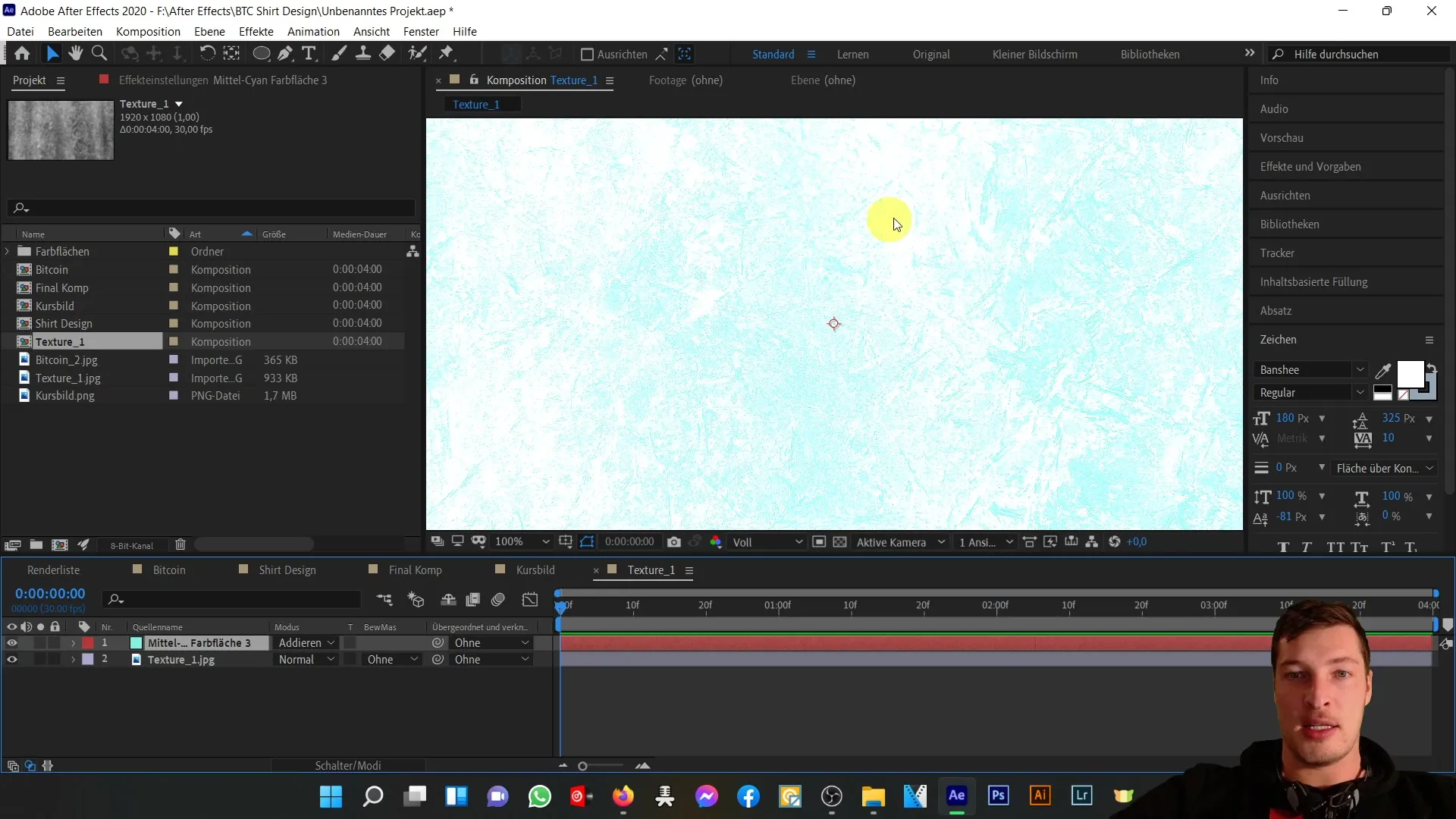Image resolution: width=1456 pixels, height=819 pixels.
Task: Delete selected project item with trash icon
Action: pyautogui.click(x=180, y=545)
